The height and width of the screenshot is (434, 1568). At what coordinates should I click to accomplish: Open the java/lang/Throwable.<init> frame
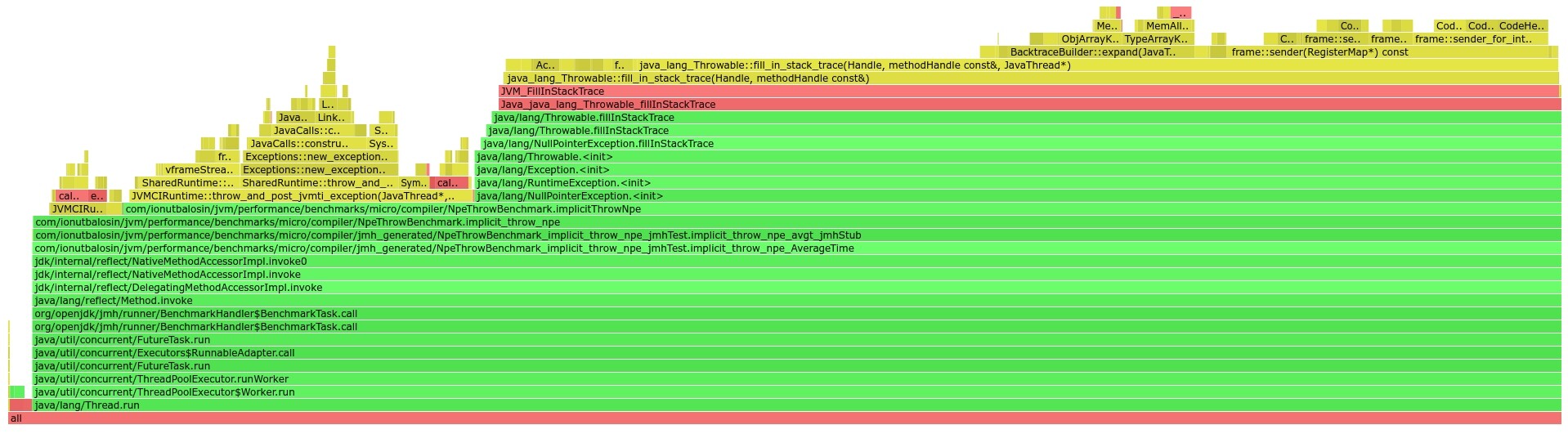coord(1018,157)
